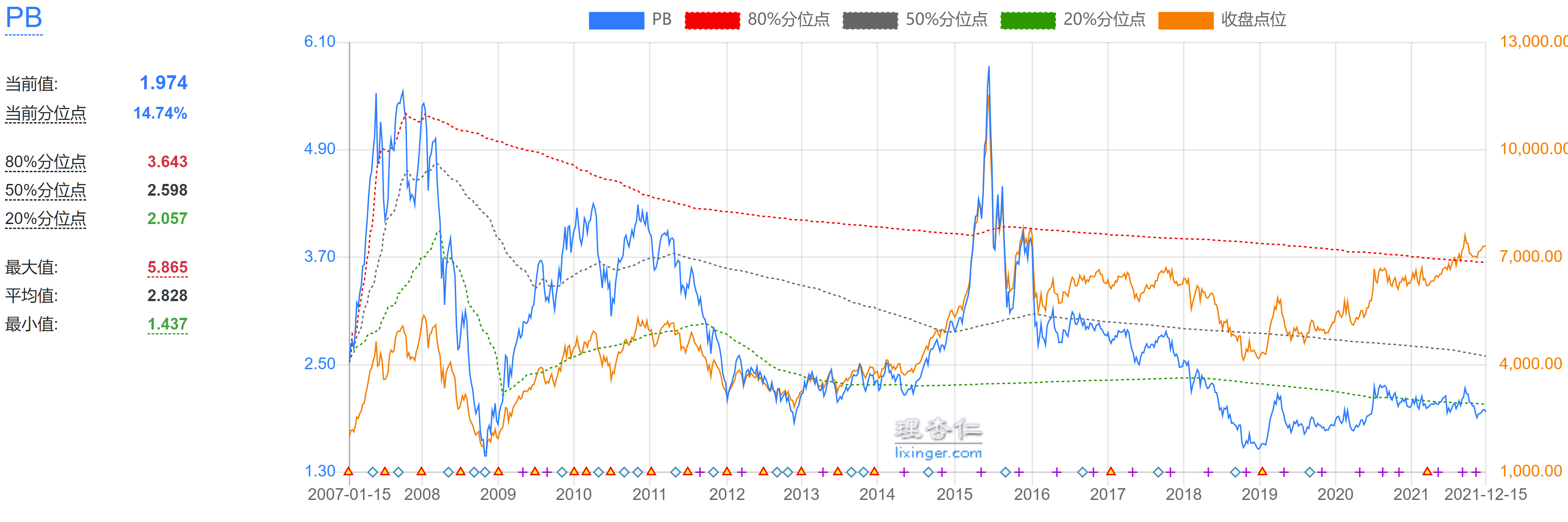Click the orange 收盘点位 legend swatch

point(1185,20)
